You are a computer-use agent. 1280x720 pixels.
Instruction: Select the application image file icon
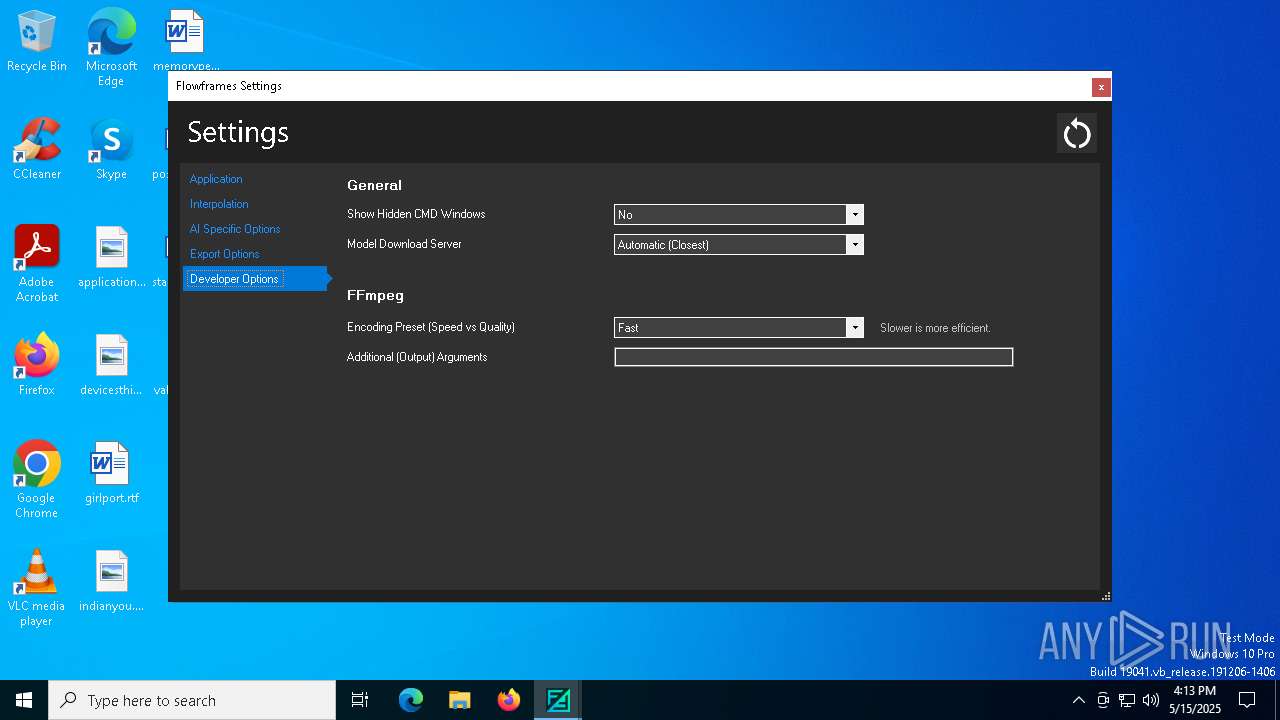[x=112, y=257]
